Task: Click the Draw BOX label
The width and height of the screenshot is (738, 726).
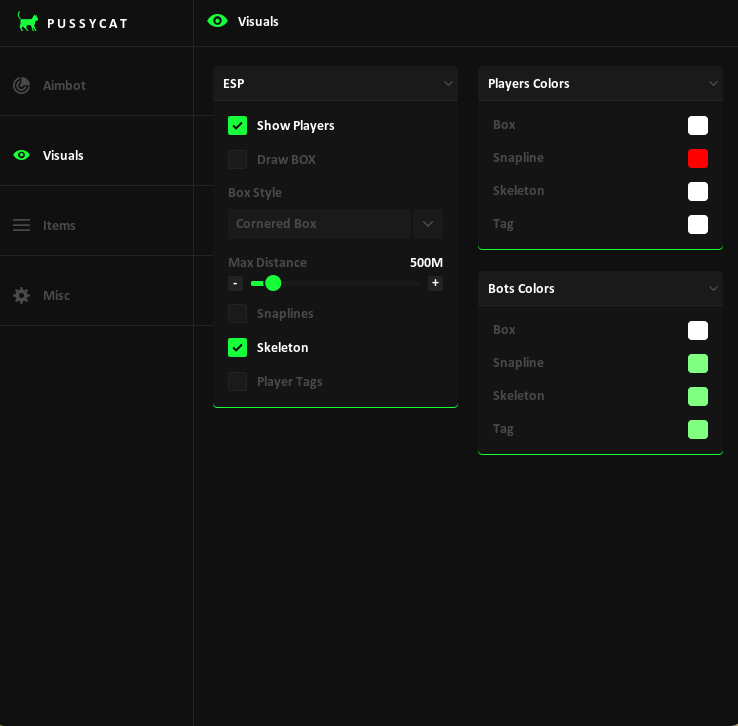Action: coord(286,159)
